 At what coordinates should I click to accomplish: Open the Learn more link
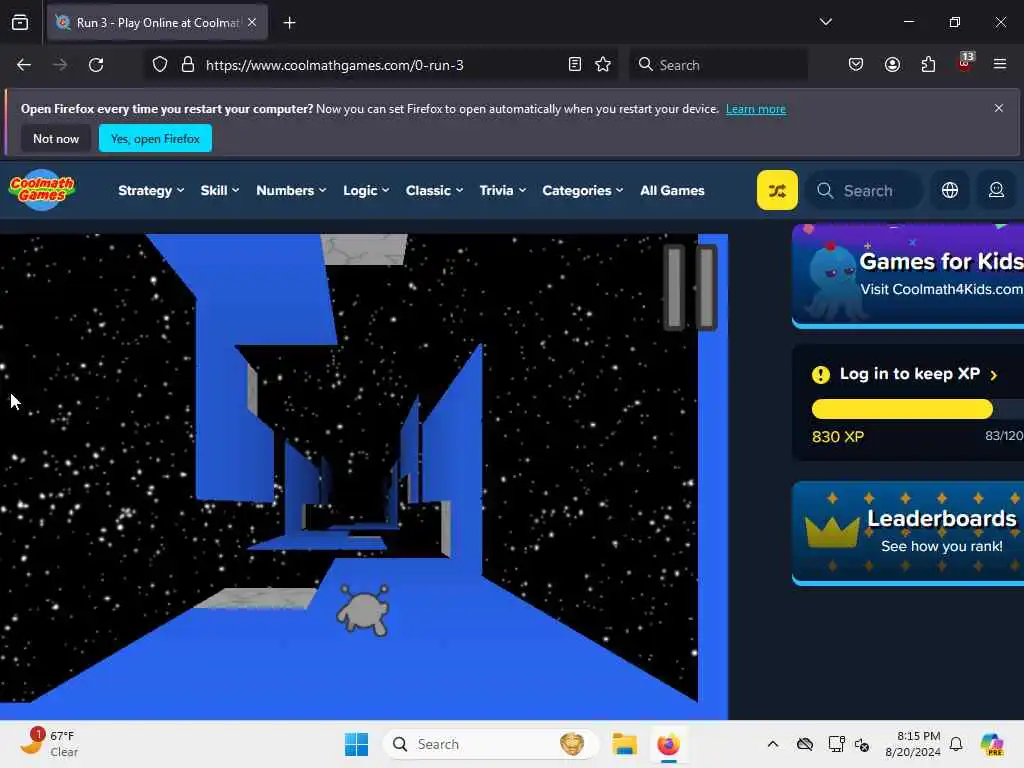pyautogui.click(x=756, y=109)
